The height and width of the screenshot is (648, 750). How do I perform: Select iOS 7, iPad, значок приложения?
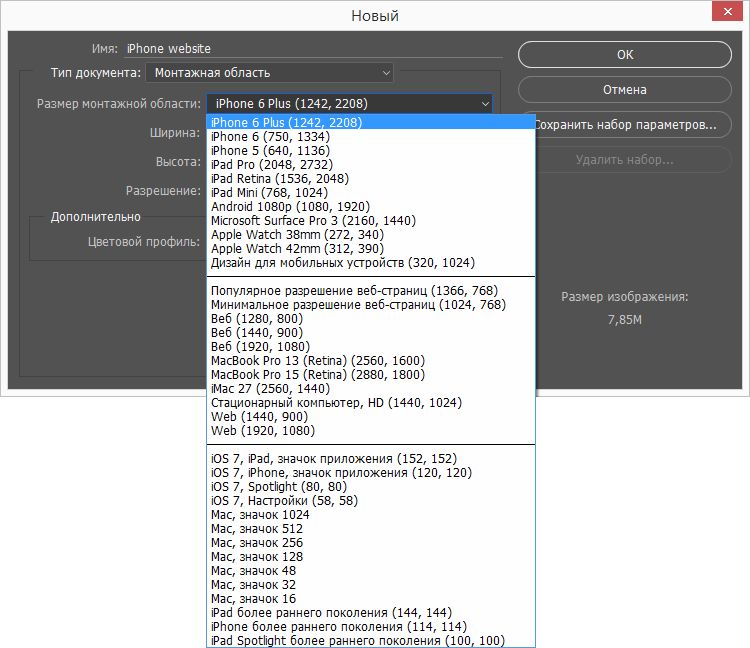tap(371, 459)
